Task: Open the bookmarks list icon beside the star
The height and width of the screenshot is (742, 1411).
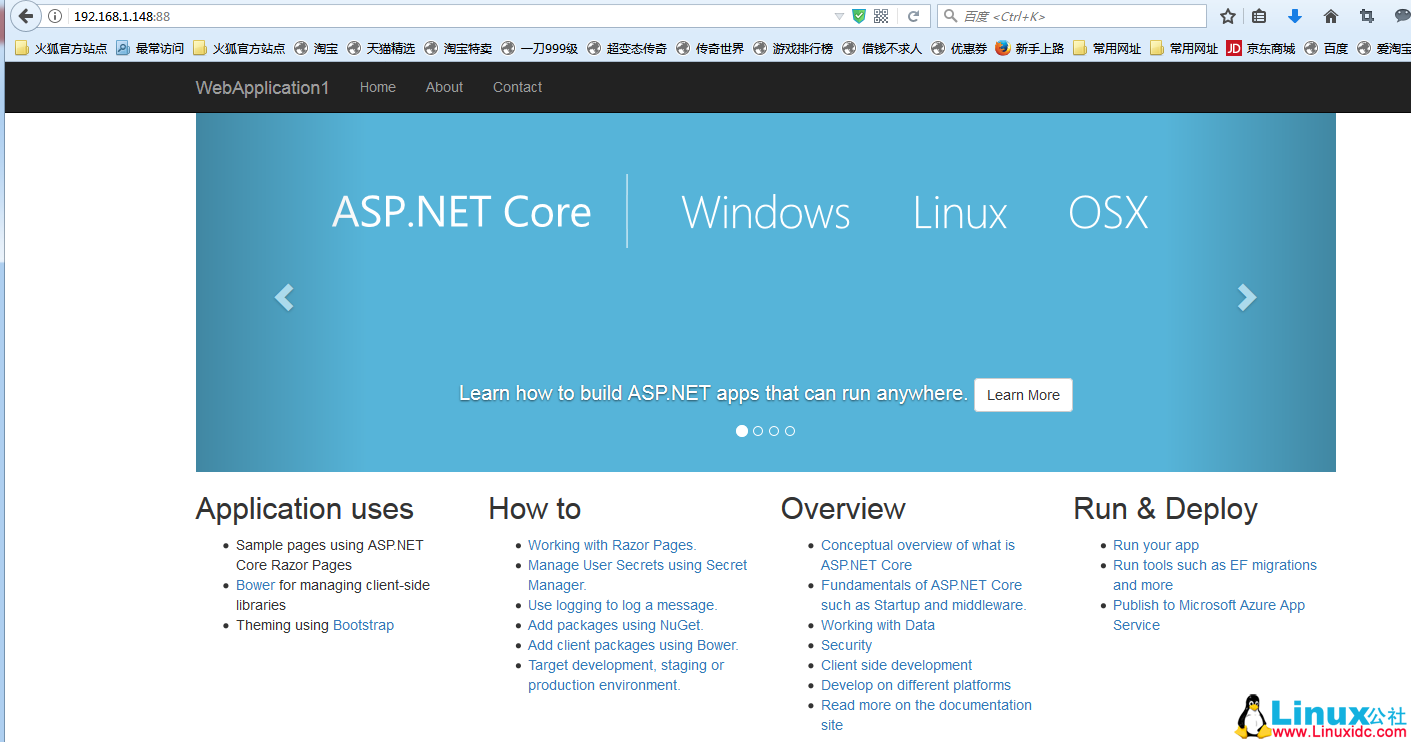Action: pyautogui.click(x=1259, y=16)
